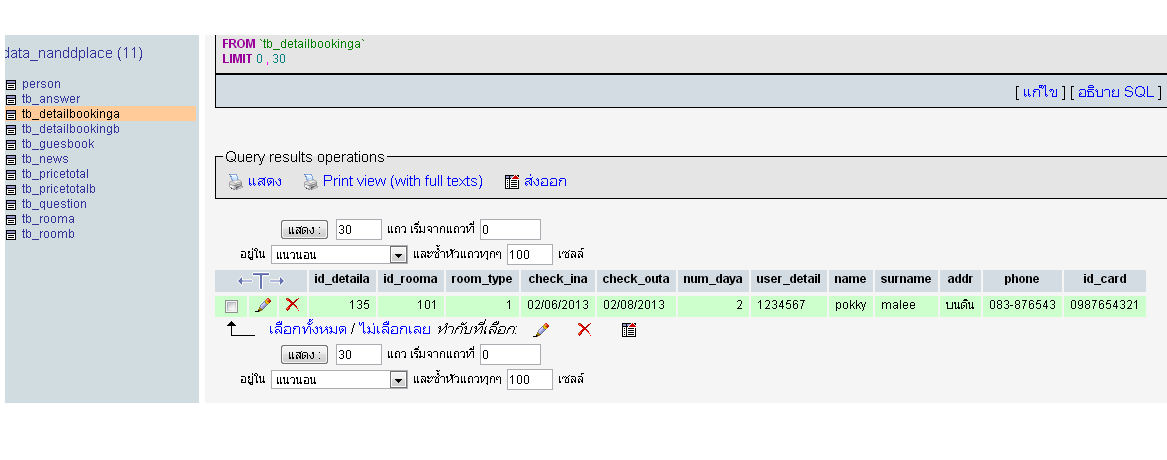Viewport: 1167px width, 460px height.
Task: Click the แก้ไข edit query link
Action: [x=1040, y=92]
